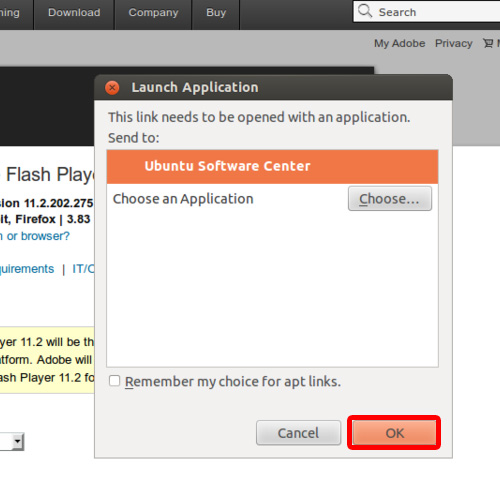
Task: Click the Choose... button
Action: [x=390, y=199]
